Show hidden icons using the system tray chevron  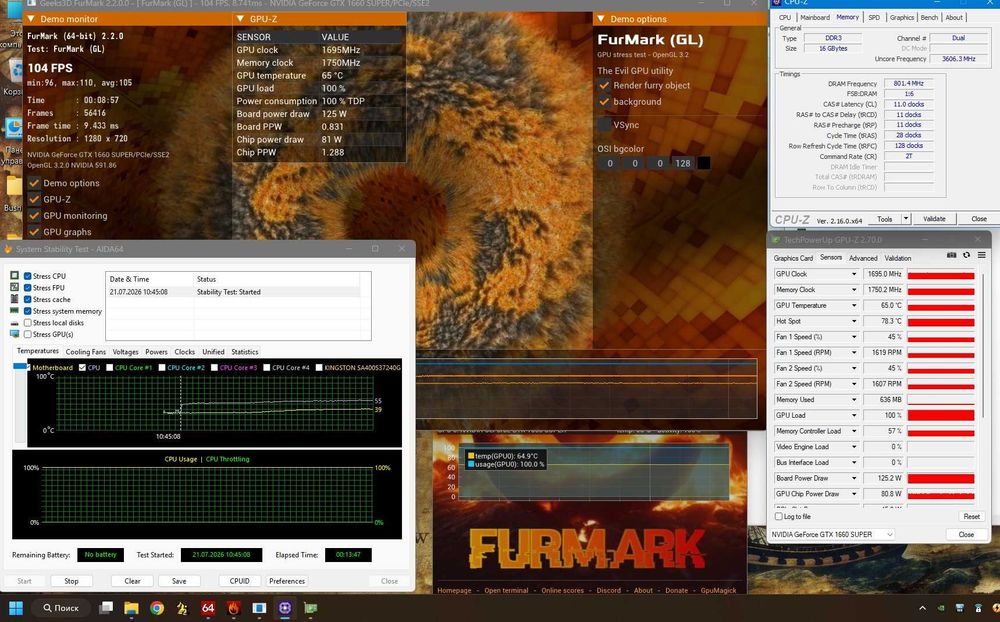[922, 608]
